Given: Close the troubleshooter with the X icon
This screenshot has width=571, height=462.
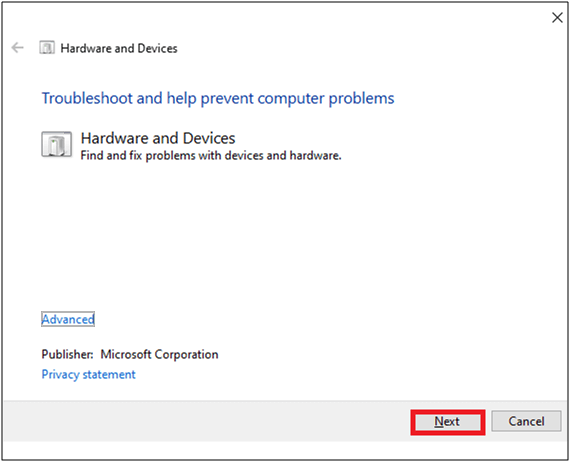Looking at the screenshot, I should [557, 17].
